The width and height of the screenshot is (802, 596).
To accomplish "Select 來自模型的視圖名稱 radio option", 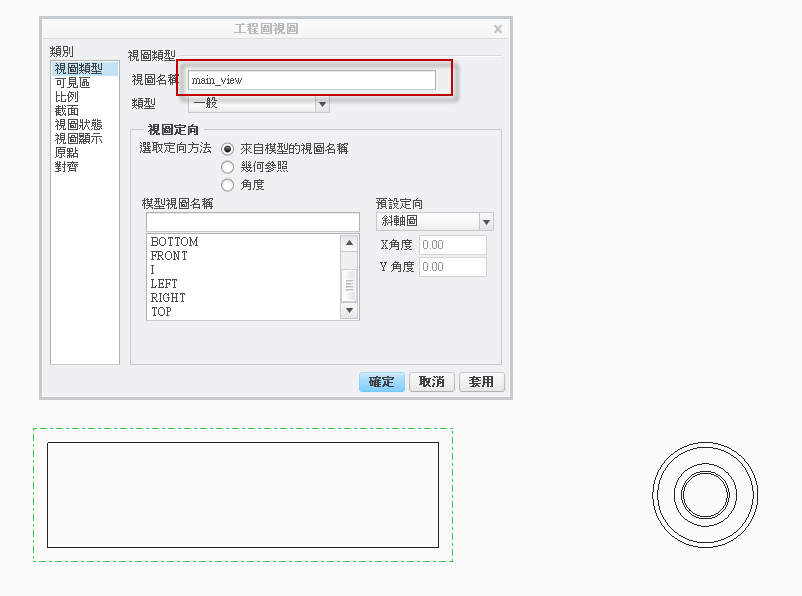I will [228, 148].
